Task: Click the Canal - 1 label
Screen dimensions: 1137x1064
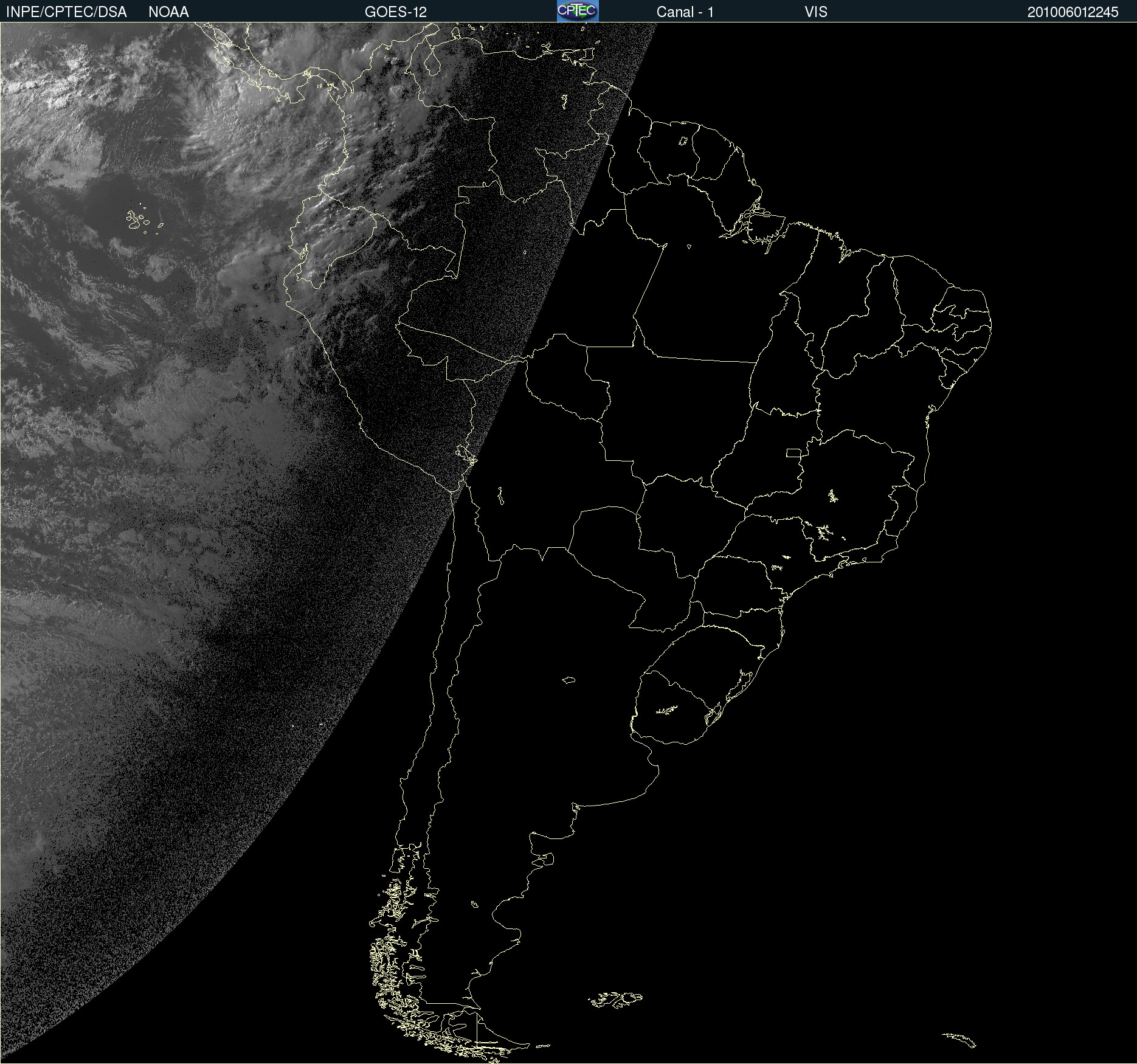Action: [x=685, y=12]
